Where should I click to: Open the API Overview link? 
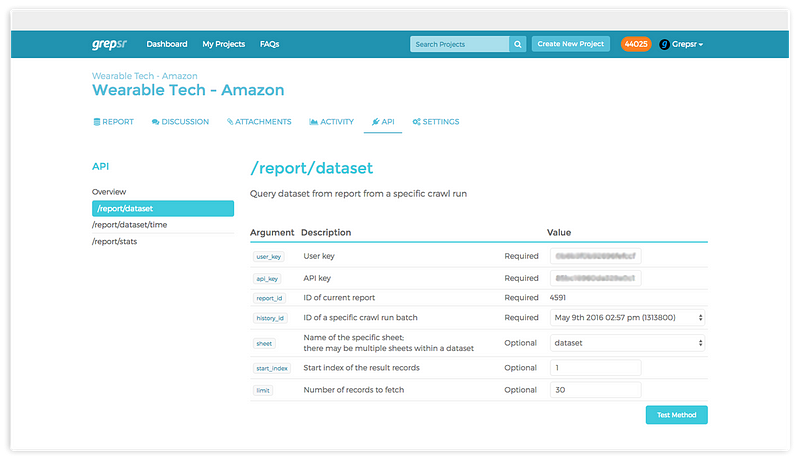(x=109, y=192)
